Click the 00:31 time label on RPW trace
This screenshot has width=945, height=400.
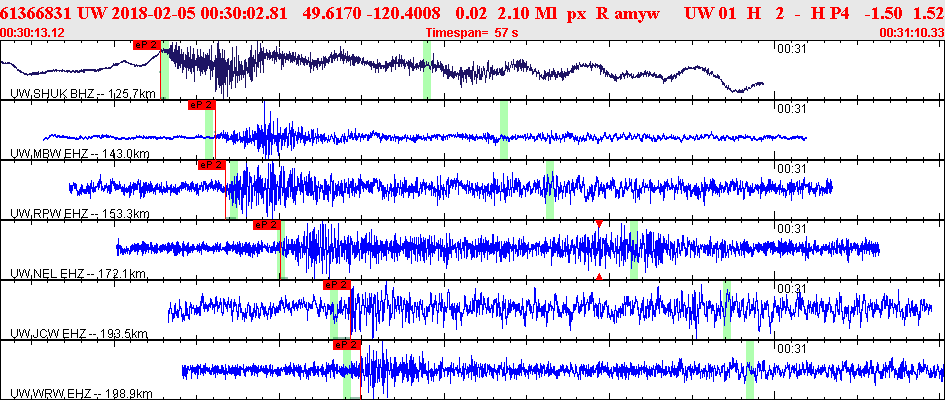coord(791,169)
